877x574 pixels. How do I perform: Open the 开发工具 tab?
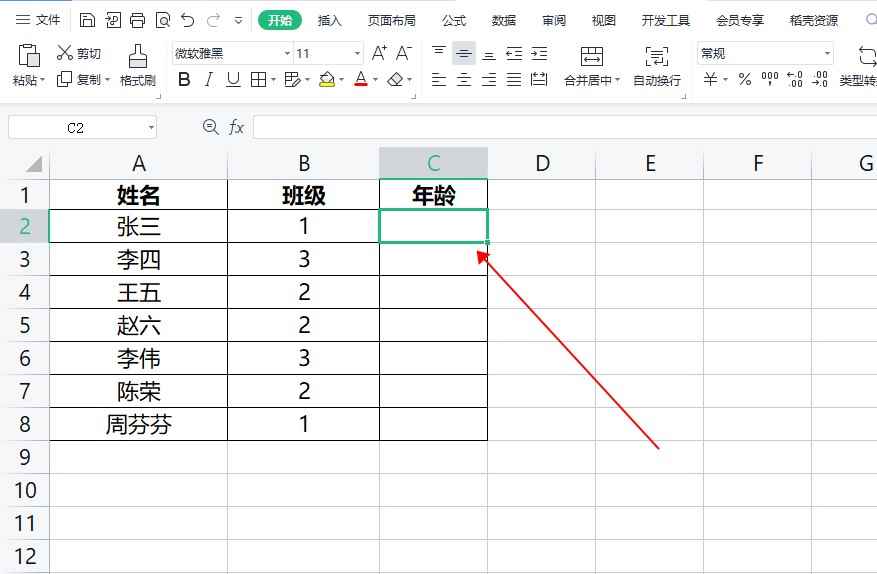point(666,21)
